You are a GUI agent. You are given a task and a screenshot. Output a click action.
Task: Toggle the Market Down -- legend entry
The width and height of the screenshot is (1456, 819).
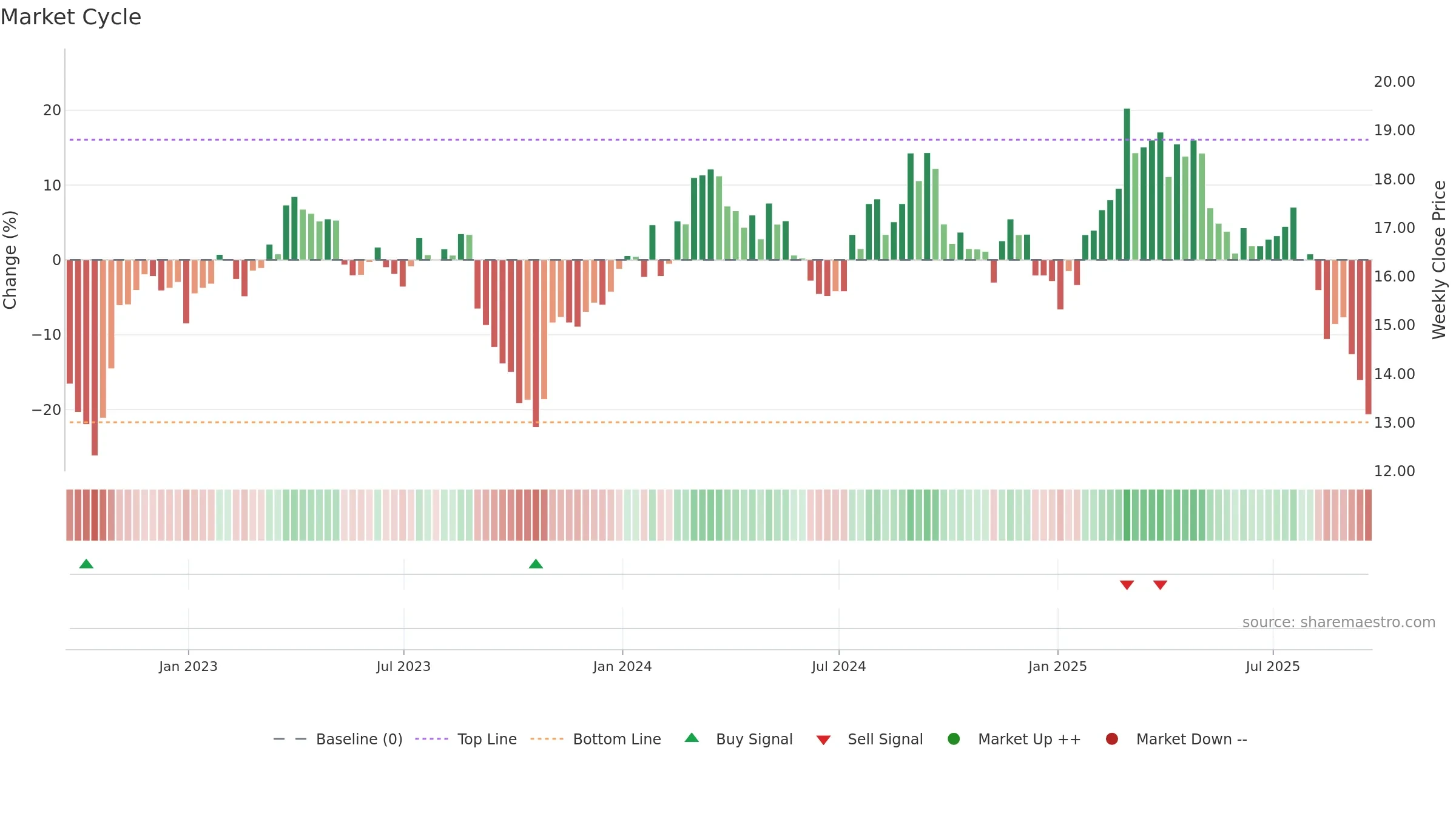(1176, 740)
